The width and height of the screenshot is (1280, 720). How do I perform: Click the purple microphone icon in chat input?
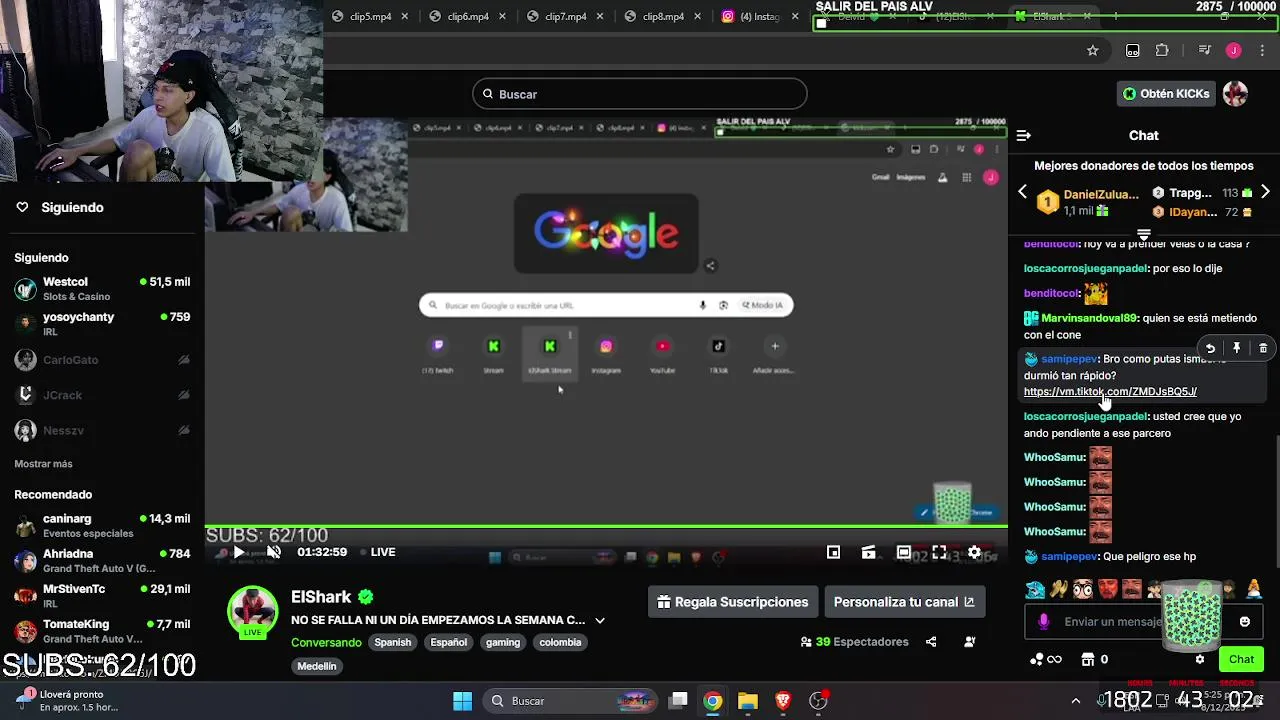[1044, 621]
